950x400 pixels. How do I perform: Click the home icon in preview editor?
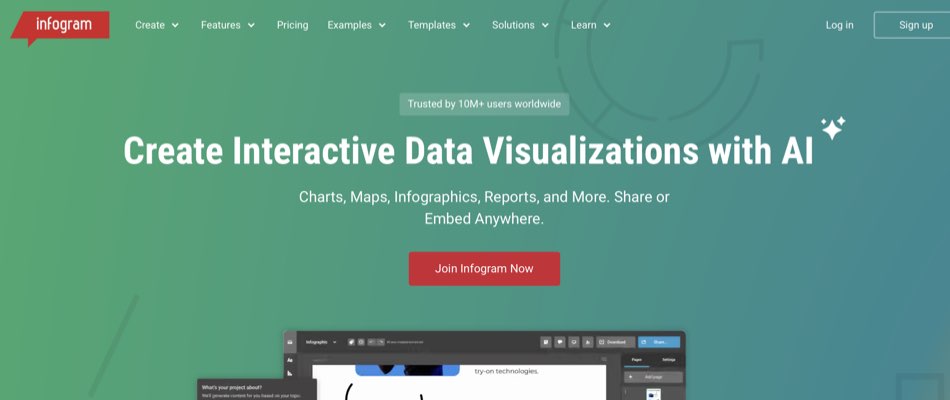(x=290, y=342)
